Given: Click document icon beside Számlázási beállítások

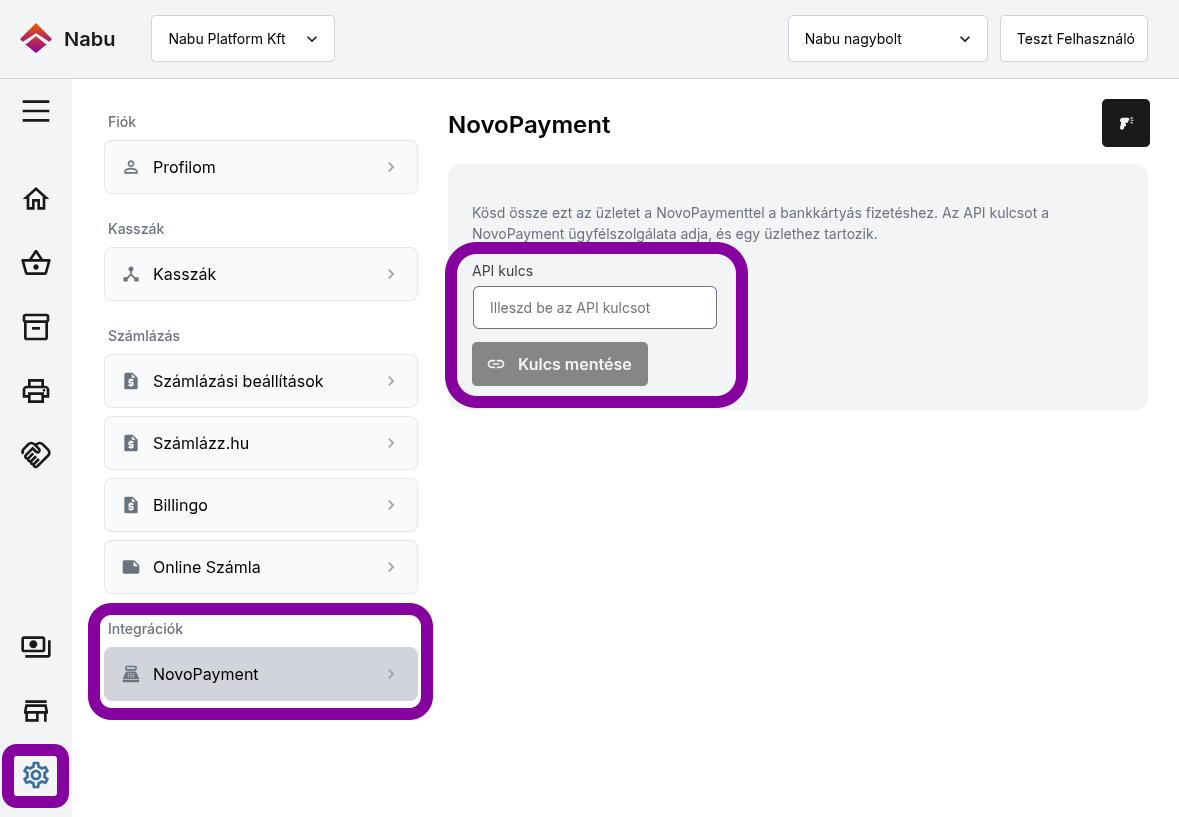Looking at the screenshot, I should pyautogui.click(x=131, y=381).
